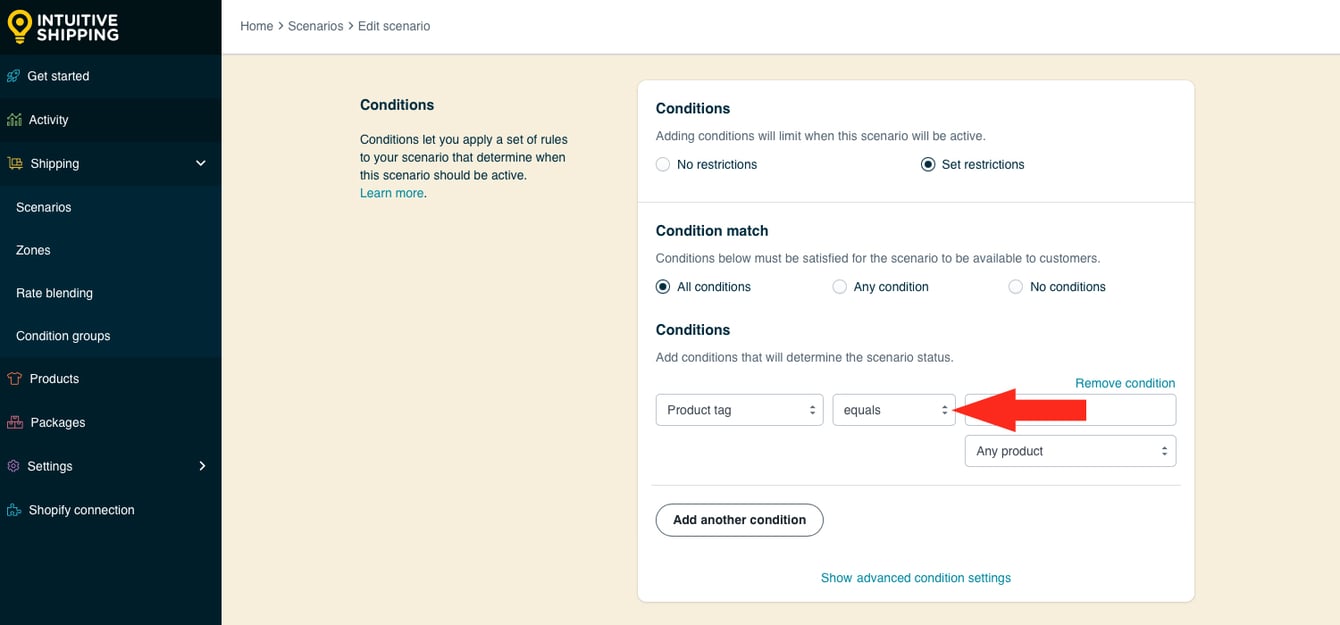The height and width of the screenshot is (625, 1340).
Task: Click the Shipping truck icon
Action: pos(14,163)
